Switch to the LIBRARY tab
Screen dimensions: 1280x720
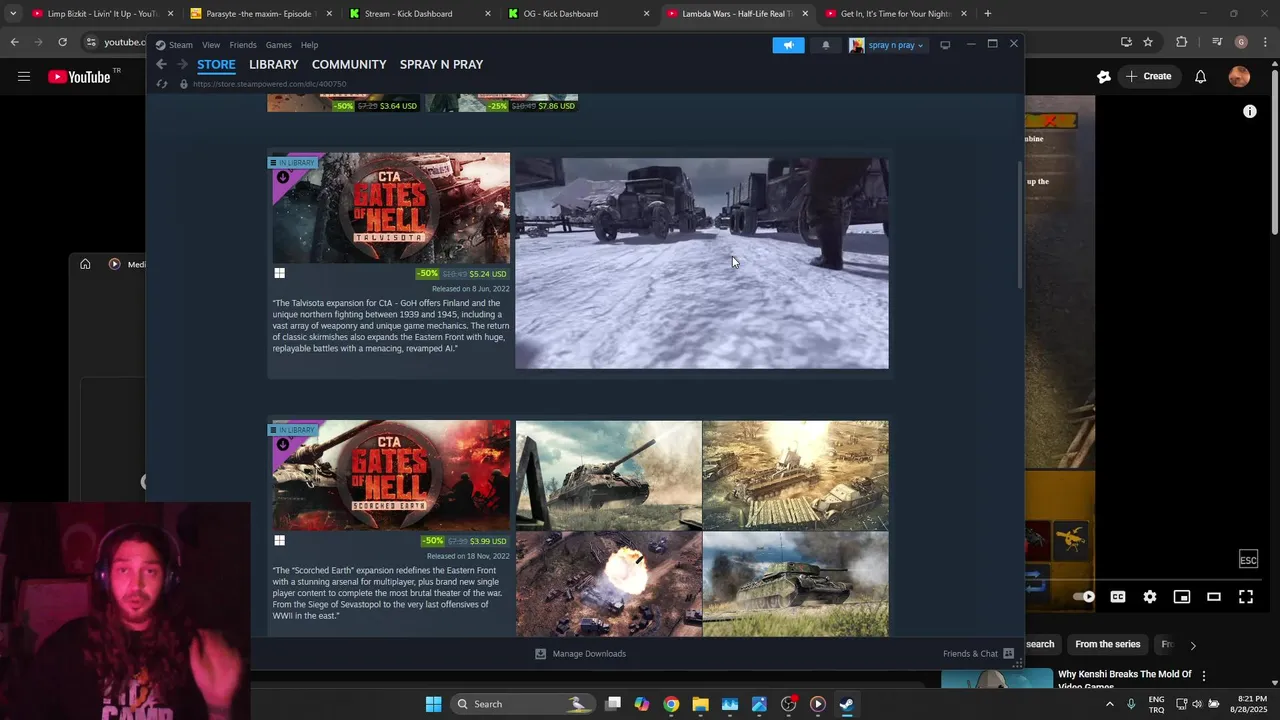tap(274, 64)
